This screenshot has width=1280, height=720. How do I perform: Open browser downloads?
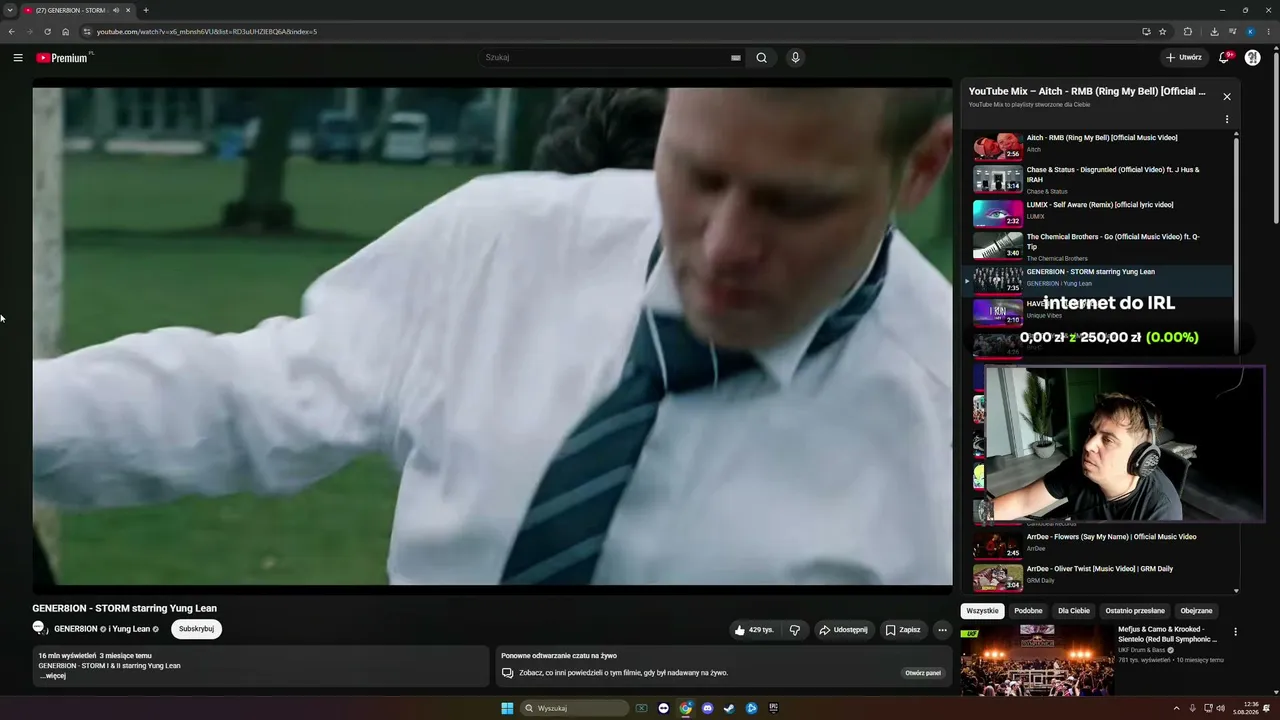pos(1214,32)
